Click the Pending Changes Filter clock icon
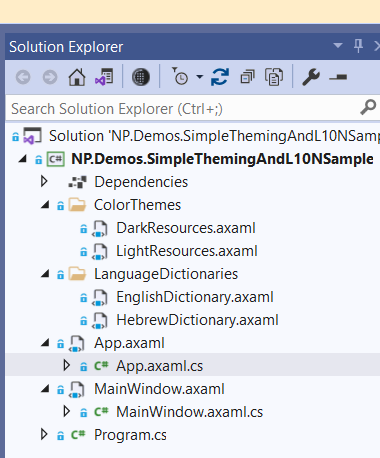The image size is (380, 458). click(x=180, y=76)
